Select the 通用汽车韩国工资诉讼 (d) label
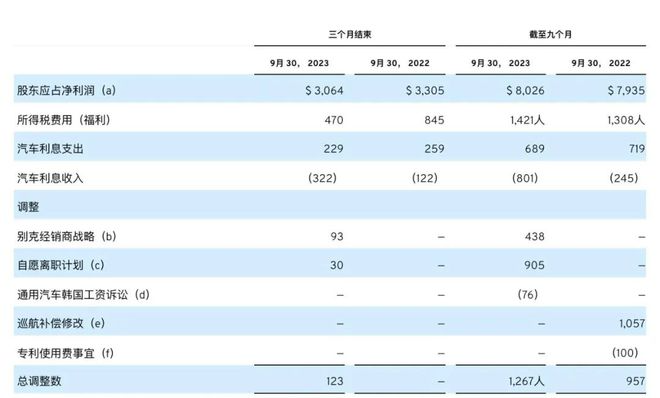 pos(83,295)
